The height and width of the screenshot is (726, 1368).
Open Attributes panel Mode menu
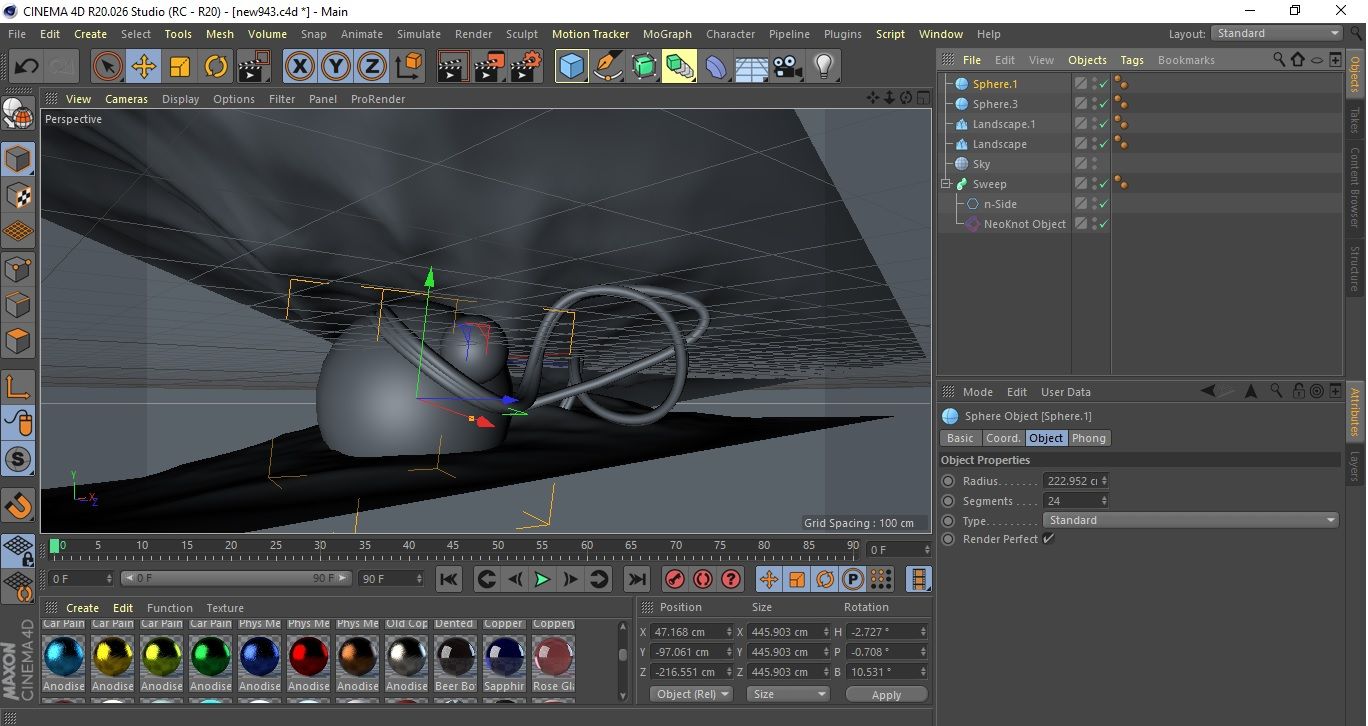(x=977, y=392)
